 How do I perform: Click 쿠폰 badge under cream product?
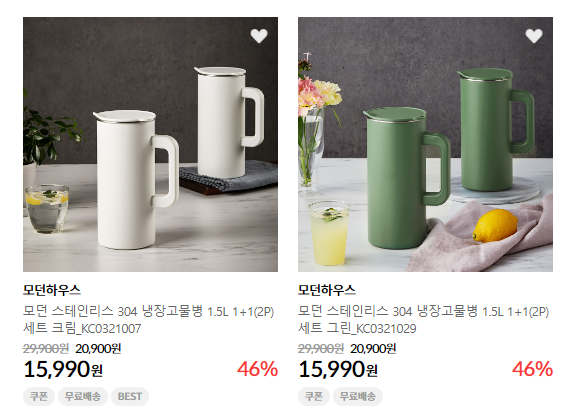[x=39, y=396]
